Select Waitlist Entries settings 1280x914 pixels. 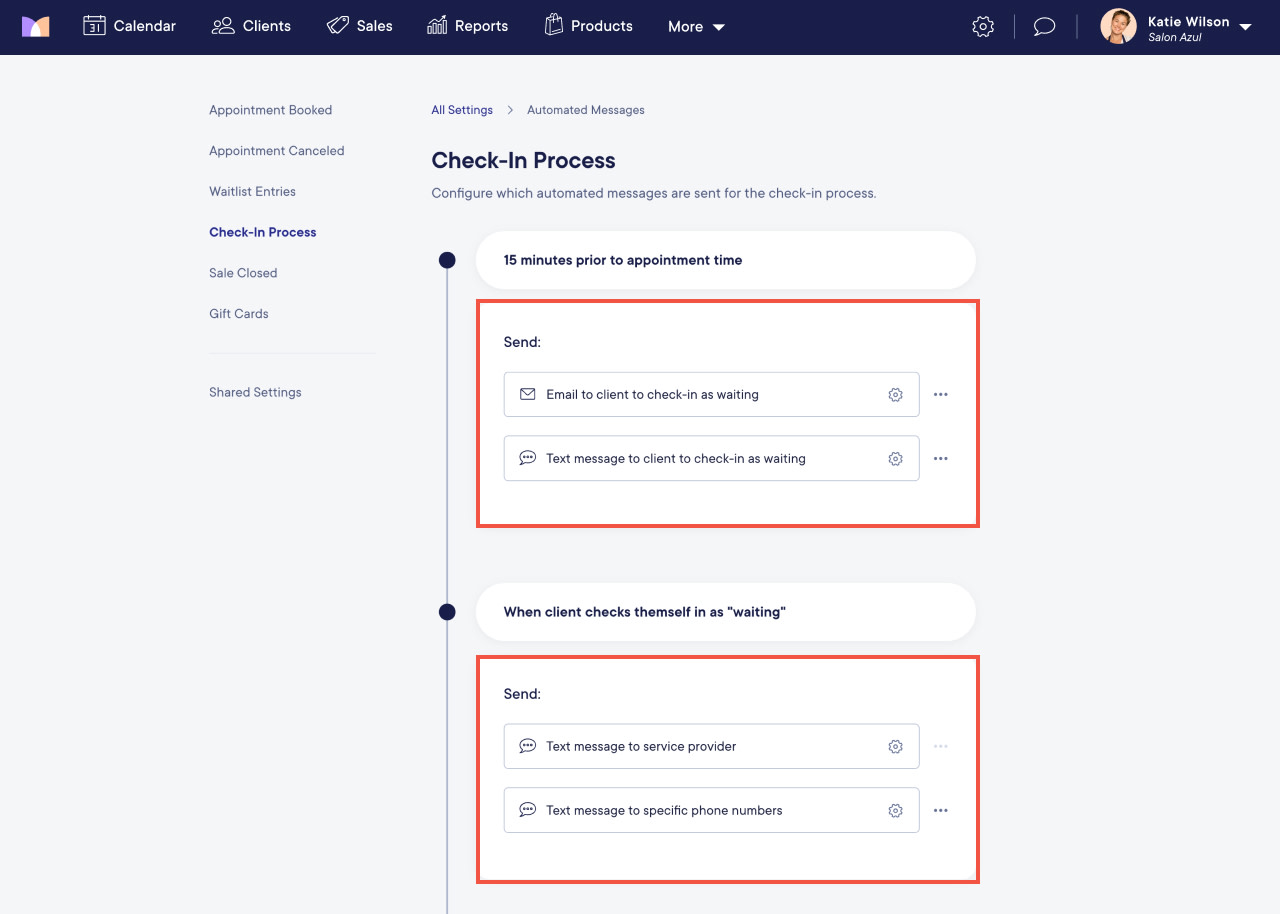point(252,191)
